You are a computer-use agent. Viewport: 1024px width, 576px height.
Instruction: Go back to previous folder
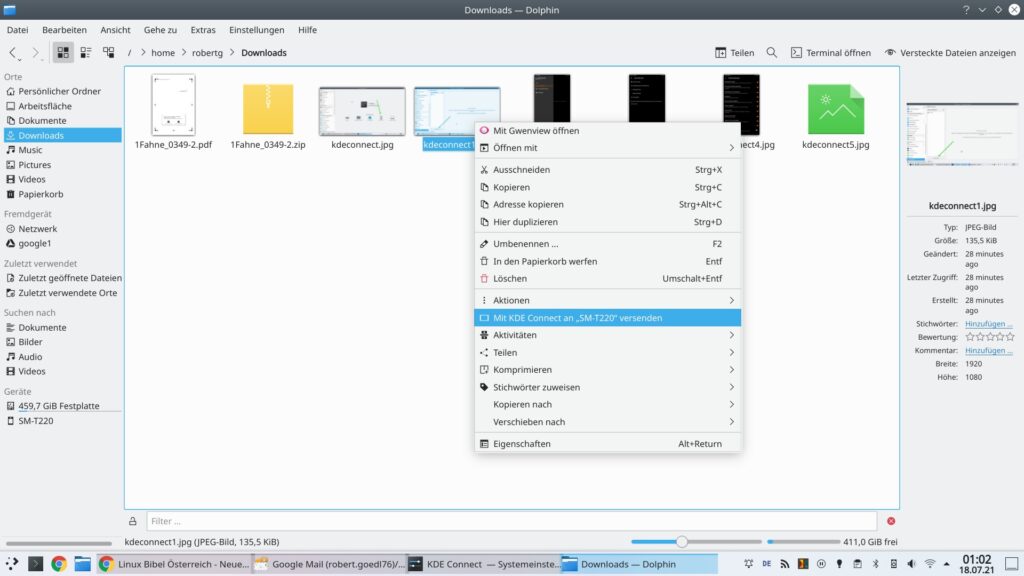[x=13, y=53]
